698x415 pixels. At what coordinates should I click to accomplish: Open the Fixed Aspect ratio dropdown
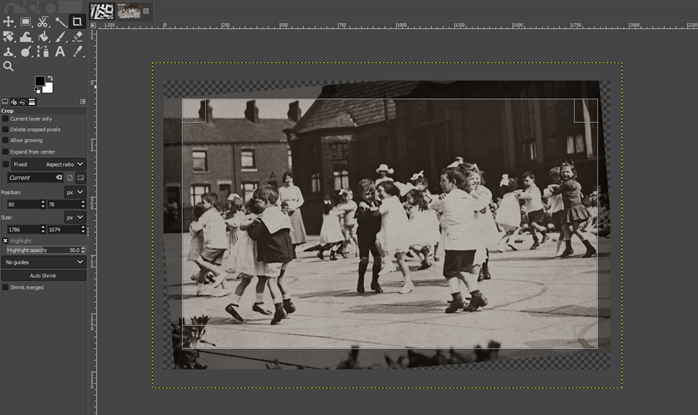pyautogui.click(x=48, y=164)
